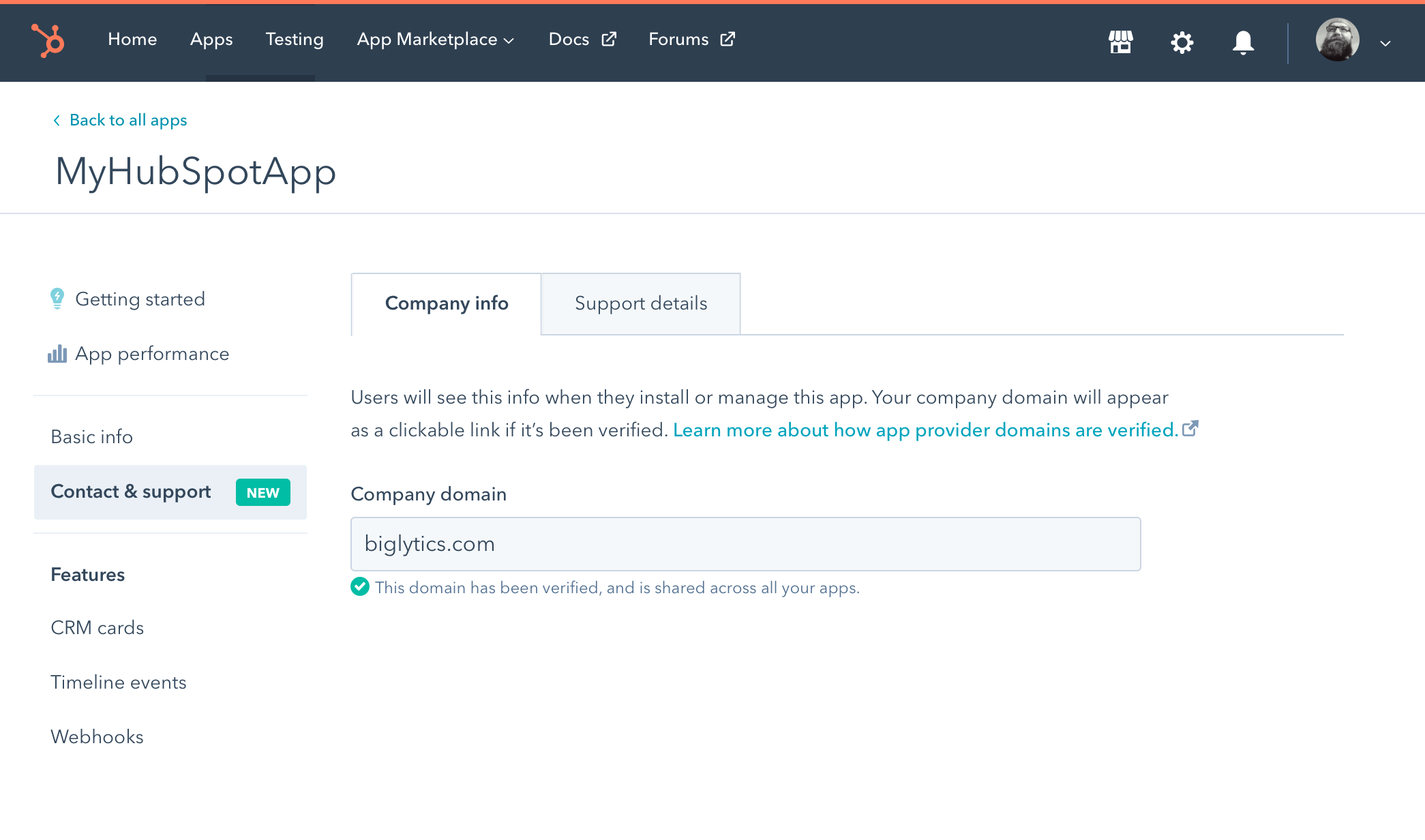Click the HubSpot sprocket logo
Viewport: 1425px width, 840px height.
pyautogui.click(x=48, y=40)
